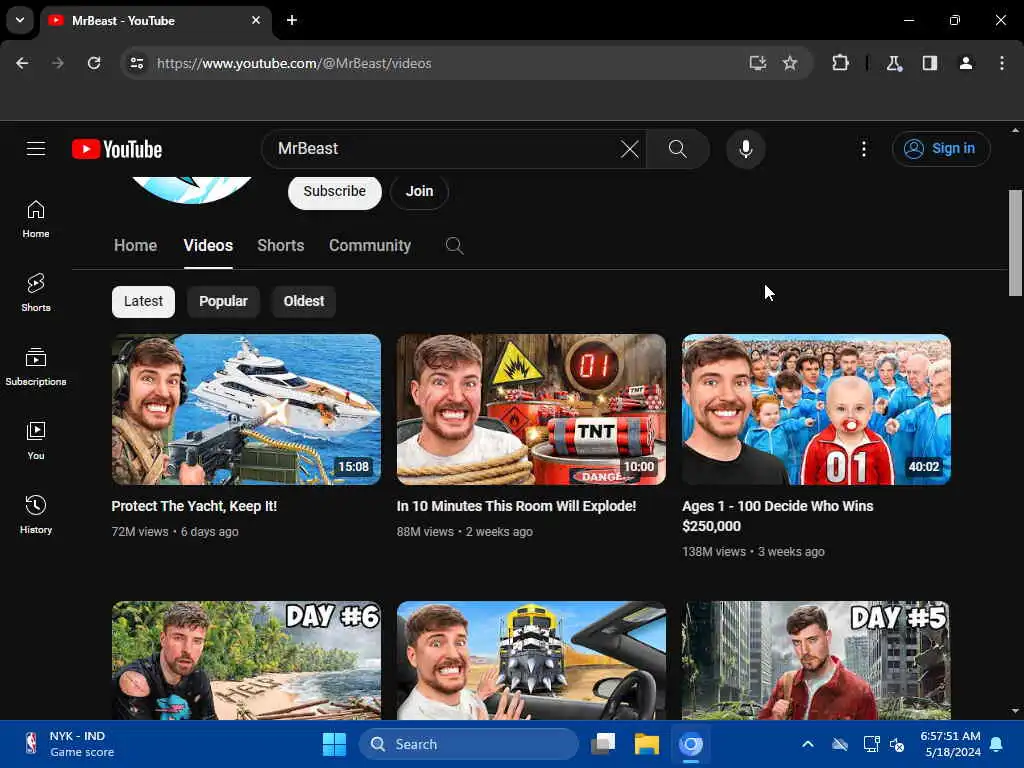Play the TNT room thumbnail
This screenshot has width=1024, height=768.
pyautogui.click(x=531, y=409)
